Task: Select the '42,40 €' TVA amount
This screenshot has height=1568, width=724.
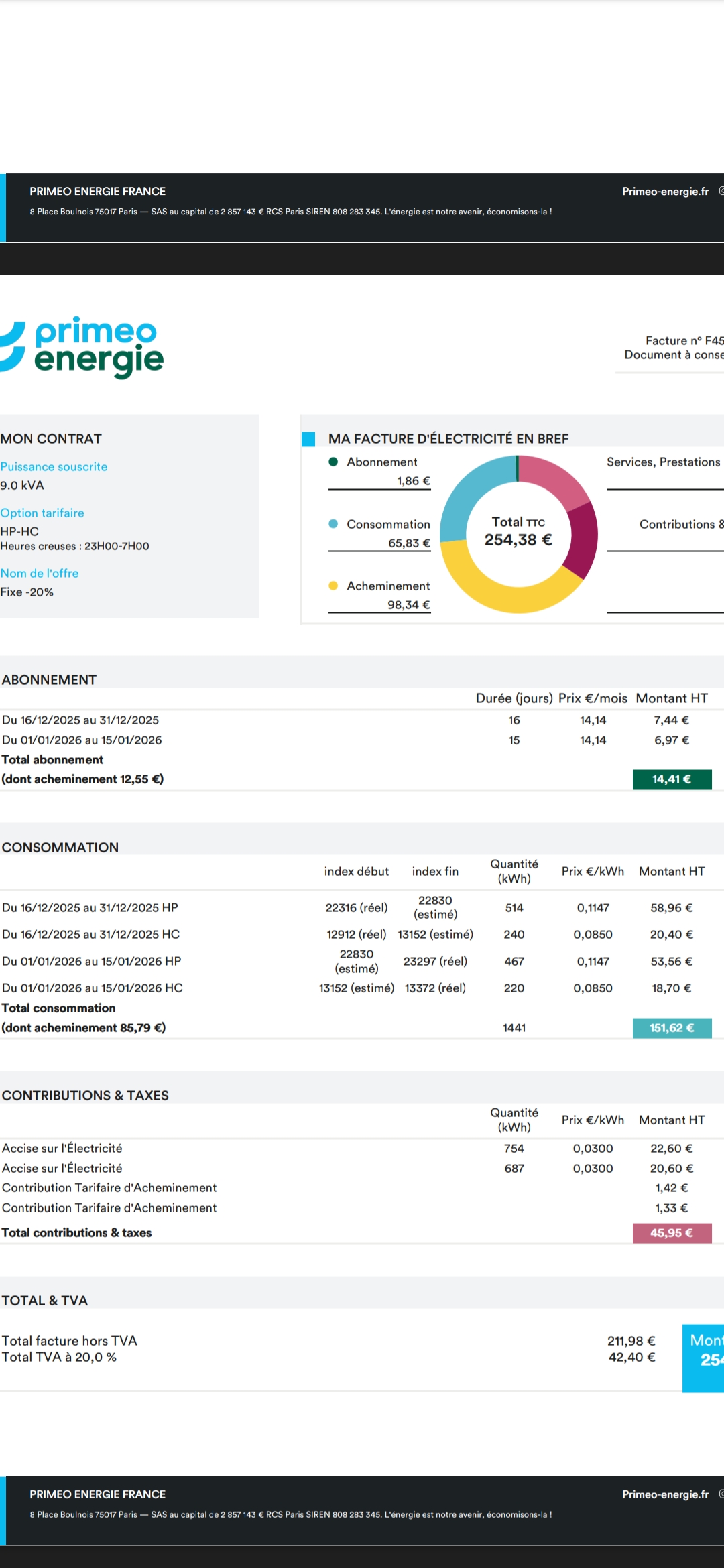Action: pyautogui.click(x=632, y=1358)
